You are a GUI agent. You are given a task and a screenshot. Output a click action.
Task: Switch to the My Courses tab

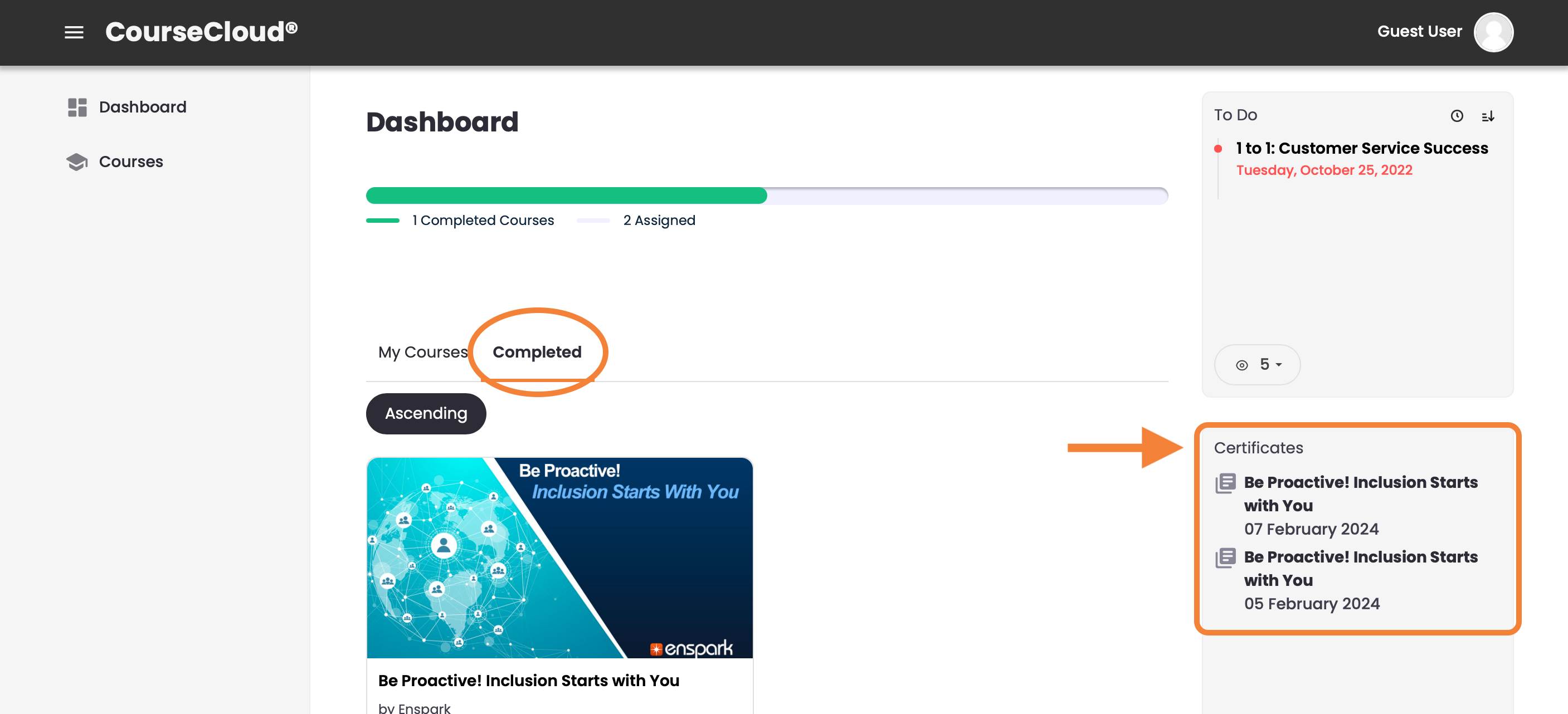point(421,351)
